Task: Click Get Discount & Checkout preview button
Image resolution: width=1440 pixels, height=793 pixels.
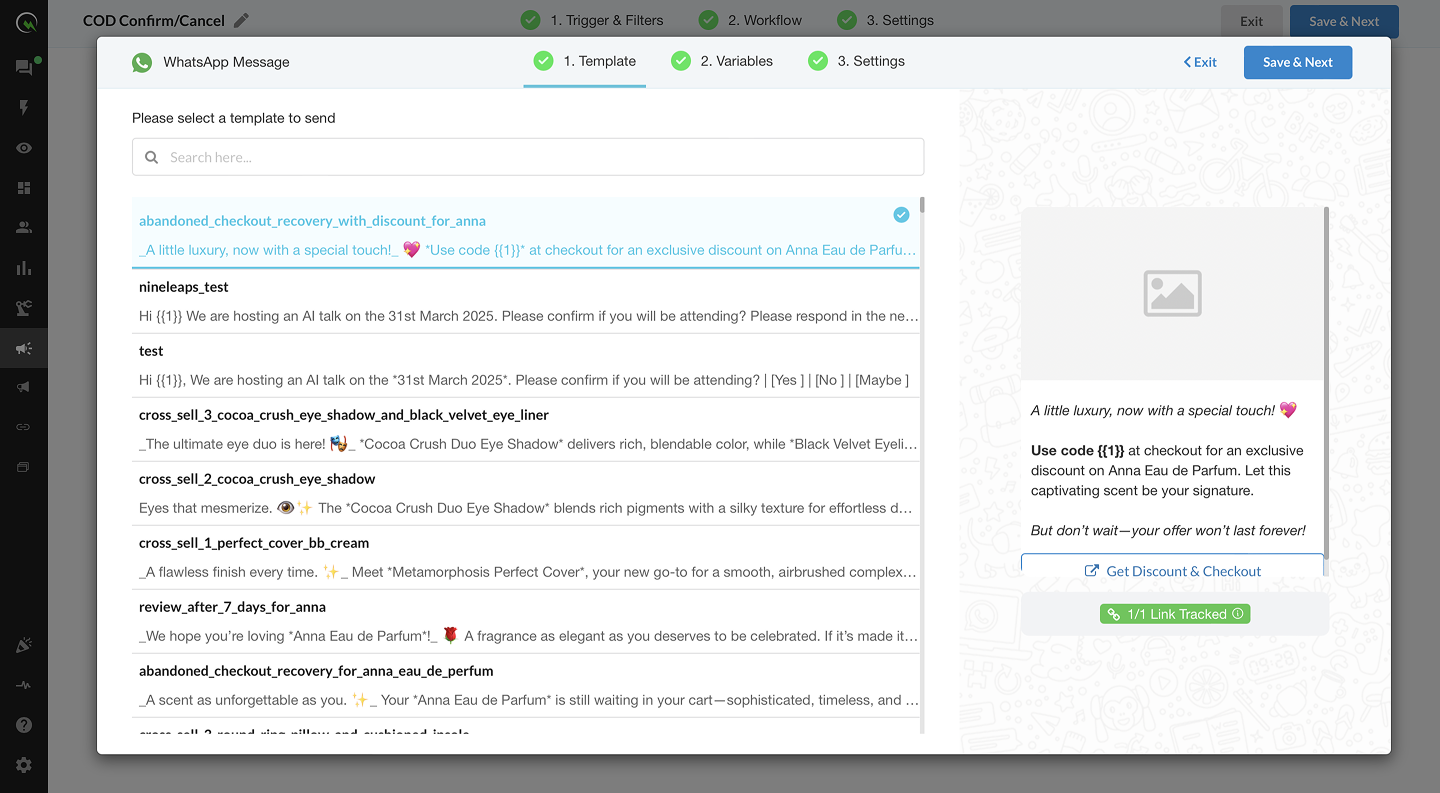Action: pyautogui.click(x=1172, y=571)
